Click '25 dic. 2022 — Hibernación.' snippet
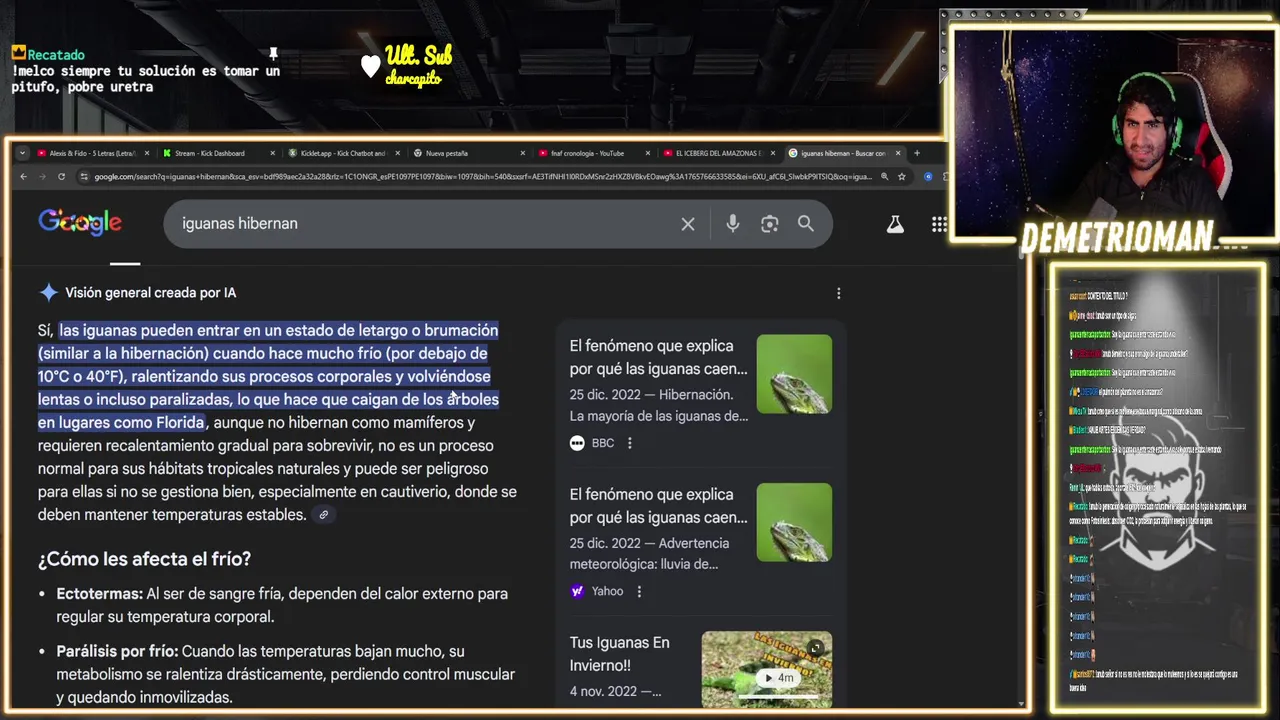 pyautogui.click(x=651, y=395)
